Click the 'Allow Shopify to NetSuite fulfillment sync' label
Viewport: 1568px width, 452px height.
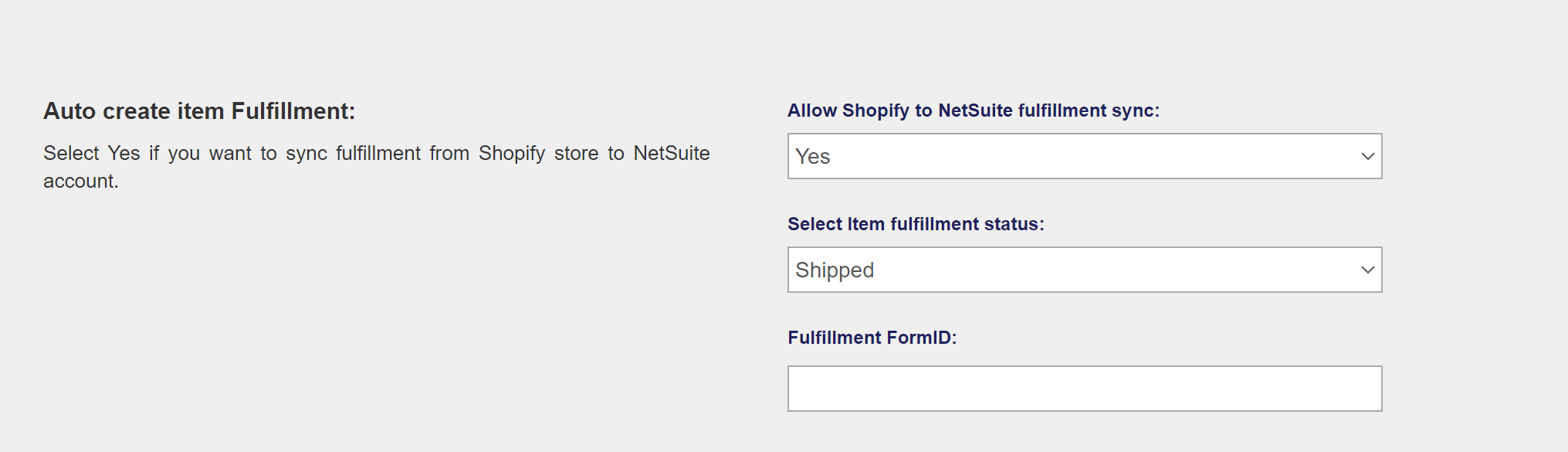point(973,110)
